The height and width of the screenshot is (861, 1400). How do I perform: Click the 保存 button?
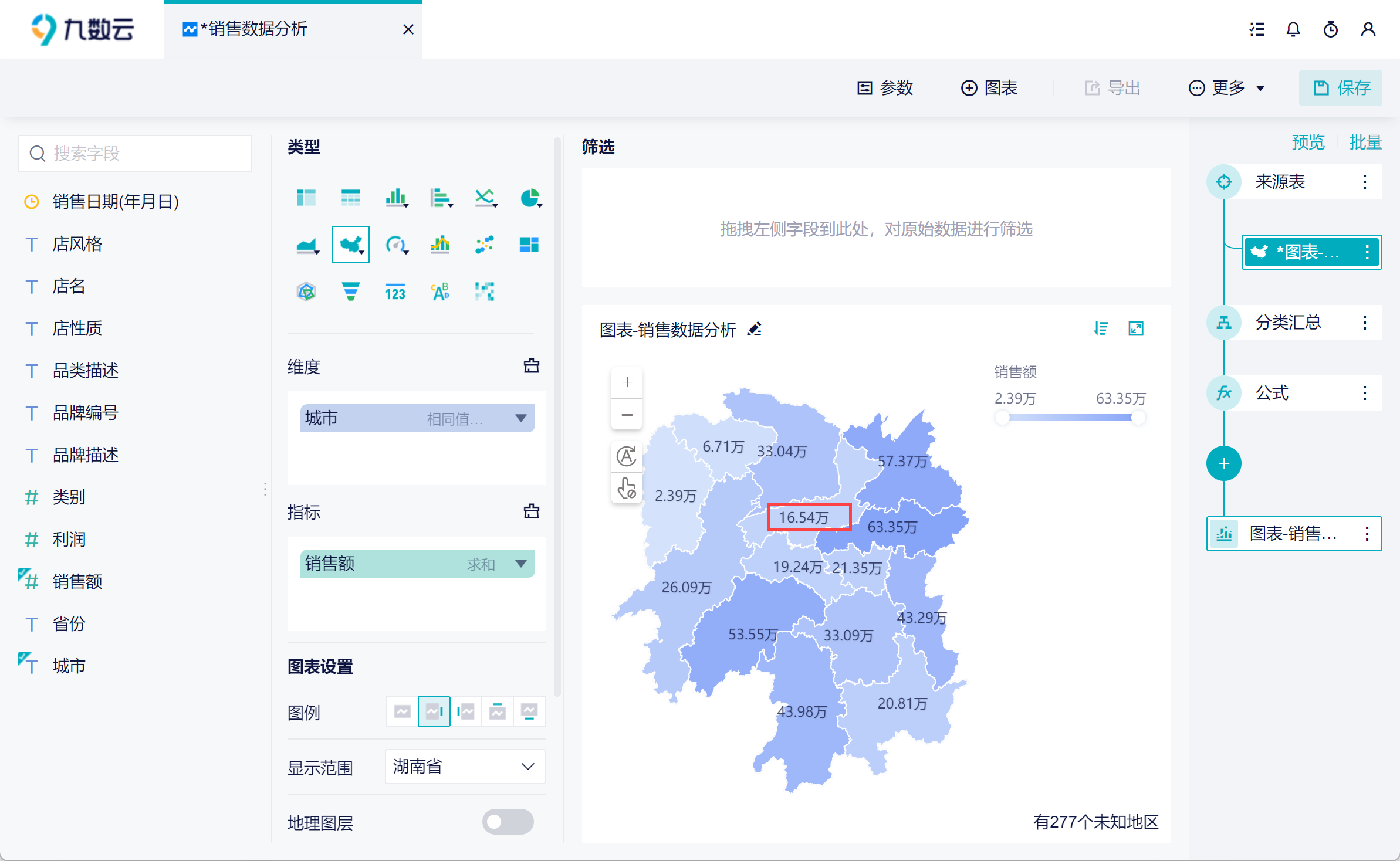coord(1341,88)
